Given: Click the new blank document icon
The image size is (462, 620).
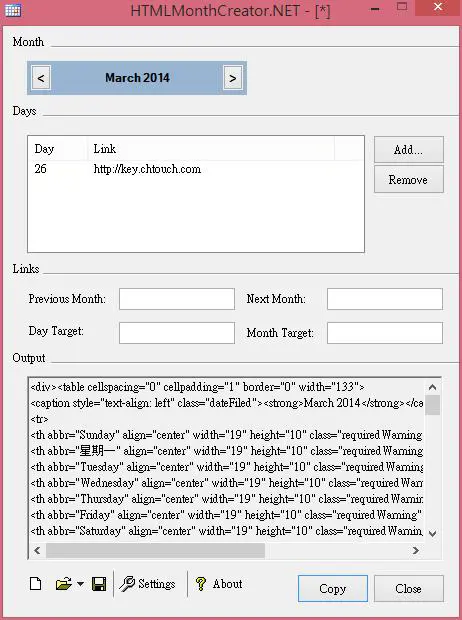Looking at the screenshot, I should coord(36,584).
